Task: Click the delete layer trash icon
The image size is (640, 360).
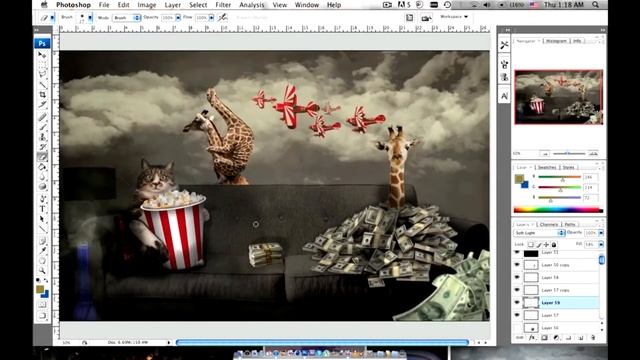Action: click(593, 338)
